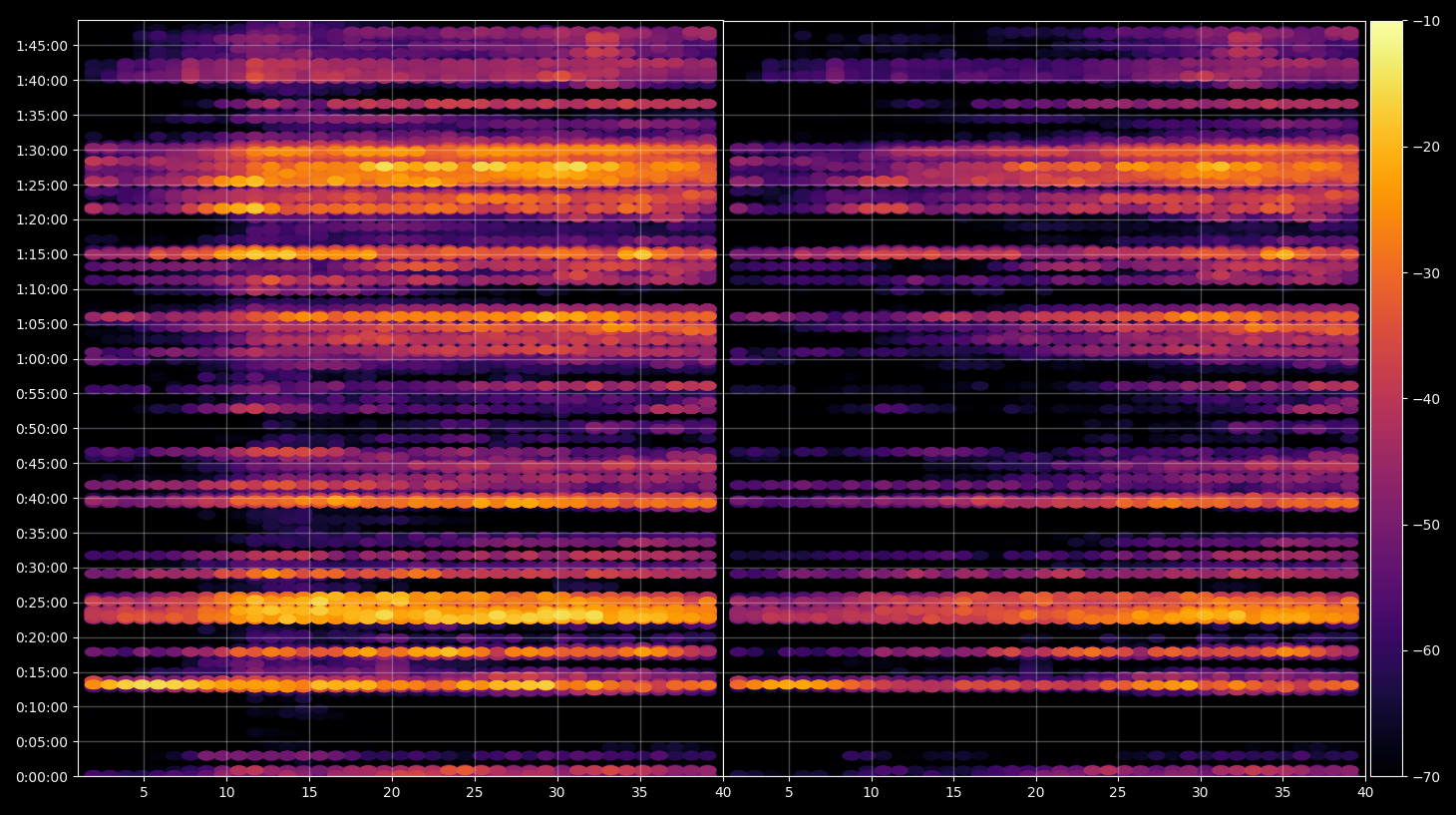The height and width of the screenshot is (815, 1456).
Task: Select the 1:30:00 y-axis tick label
Action: click(x=42, y=151)
